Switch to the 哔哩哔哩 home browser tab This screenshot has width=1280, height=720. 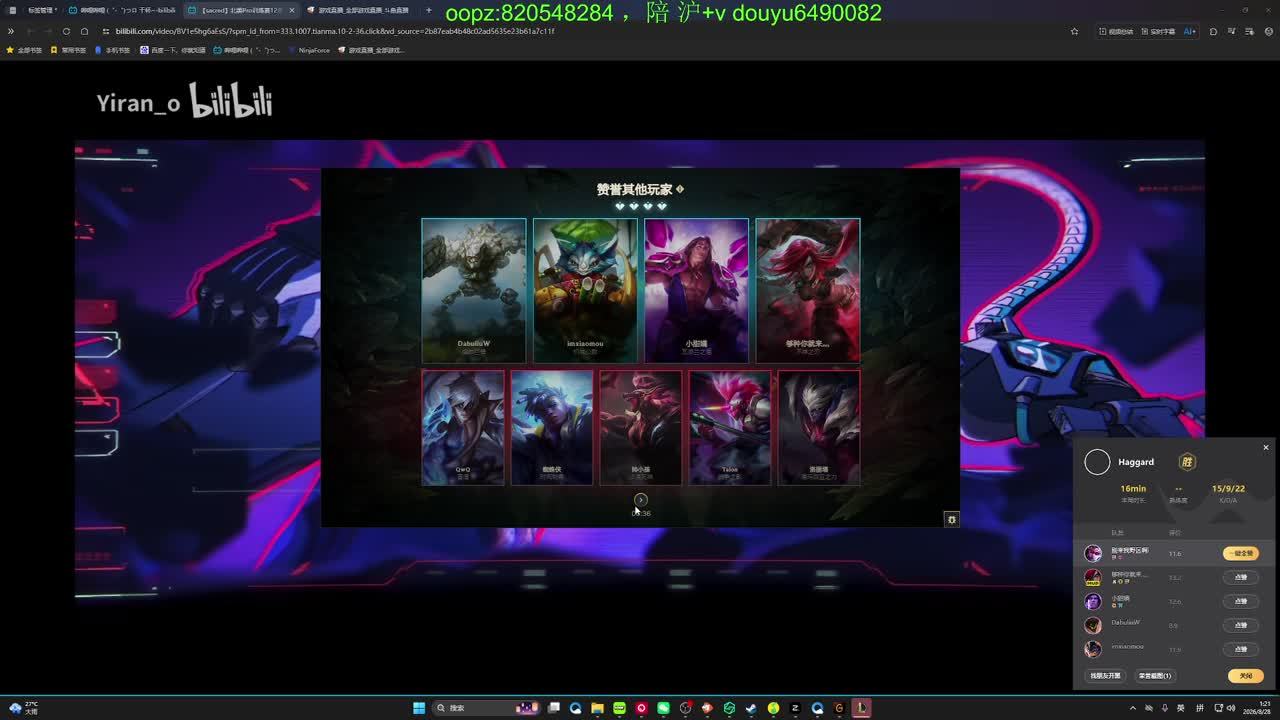[121, 10]
